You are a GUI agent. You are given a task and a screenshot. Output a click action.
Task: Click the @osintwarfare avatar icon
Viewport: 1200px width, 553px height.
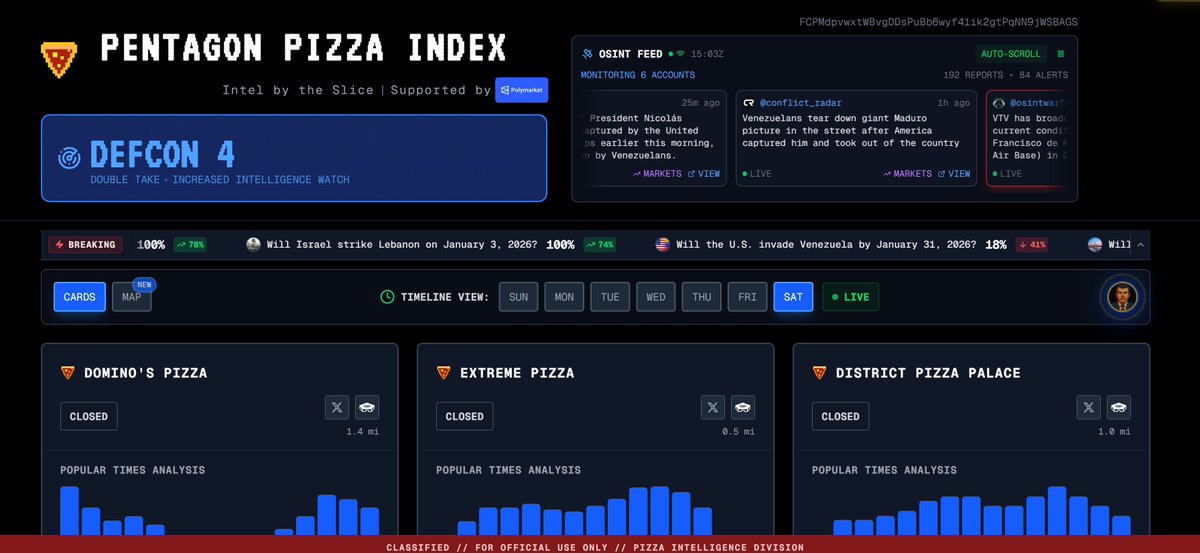[998, 103]
